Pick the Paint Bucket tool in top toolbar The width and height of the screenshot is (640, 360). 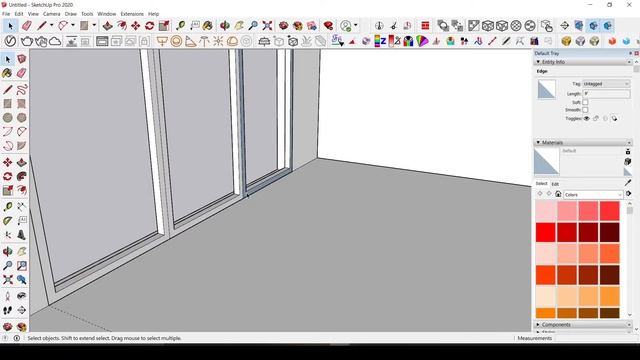[x=208, y=26]
